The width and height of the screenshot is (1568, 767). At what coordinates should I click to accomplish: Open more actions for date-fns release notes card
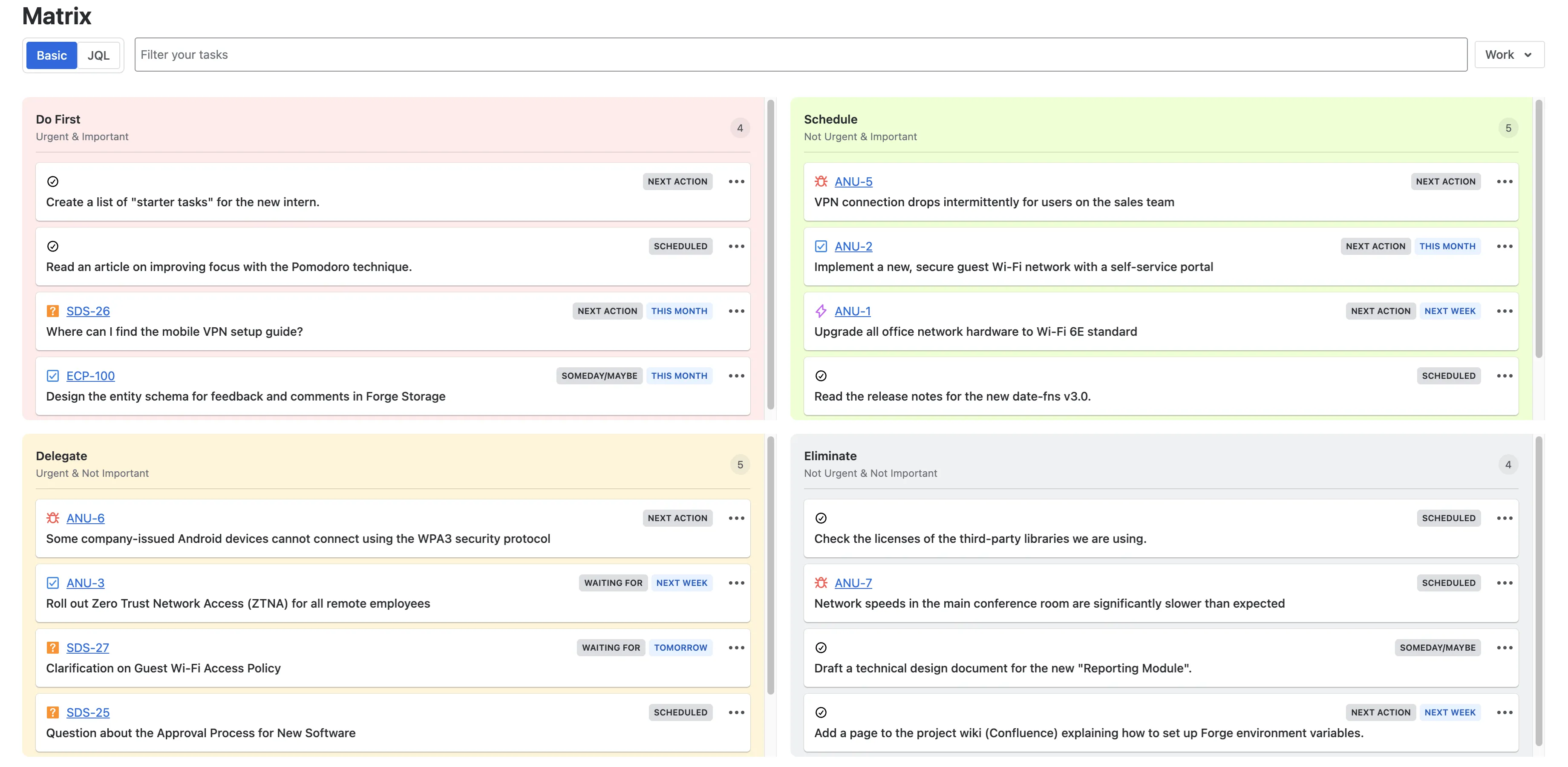(x=1505, y=375)
